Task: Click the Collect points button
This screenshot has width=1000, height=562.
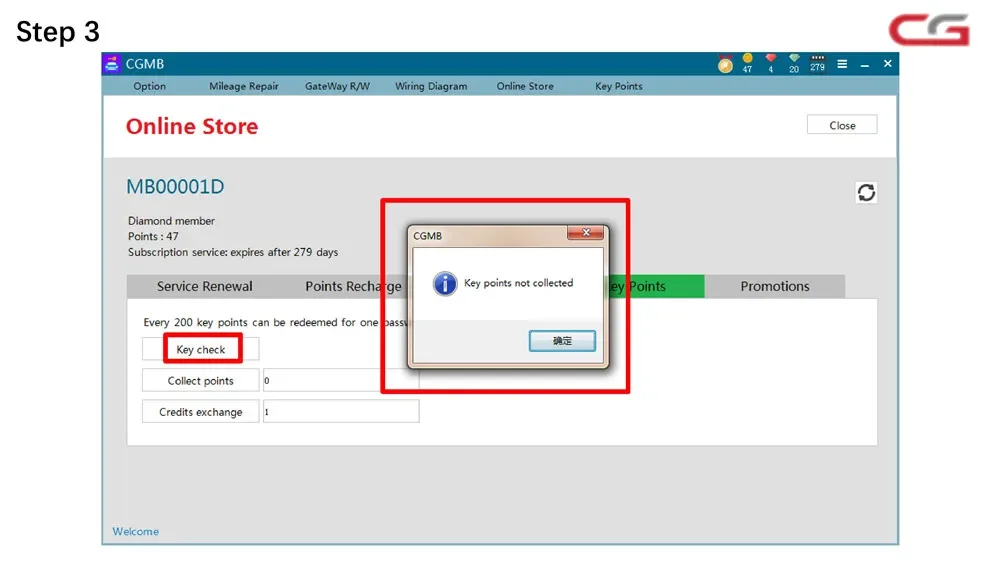Action: click(201, 381)
